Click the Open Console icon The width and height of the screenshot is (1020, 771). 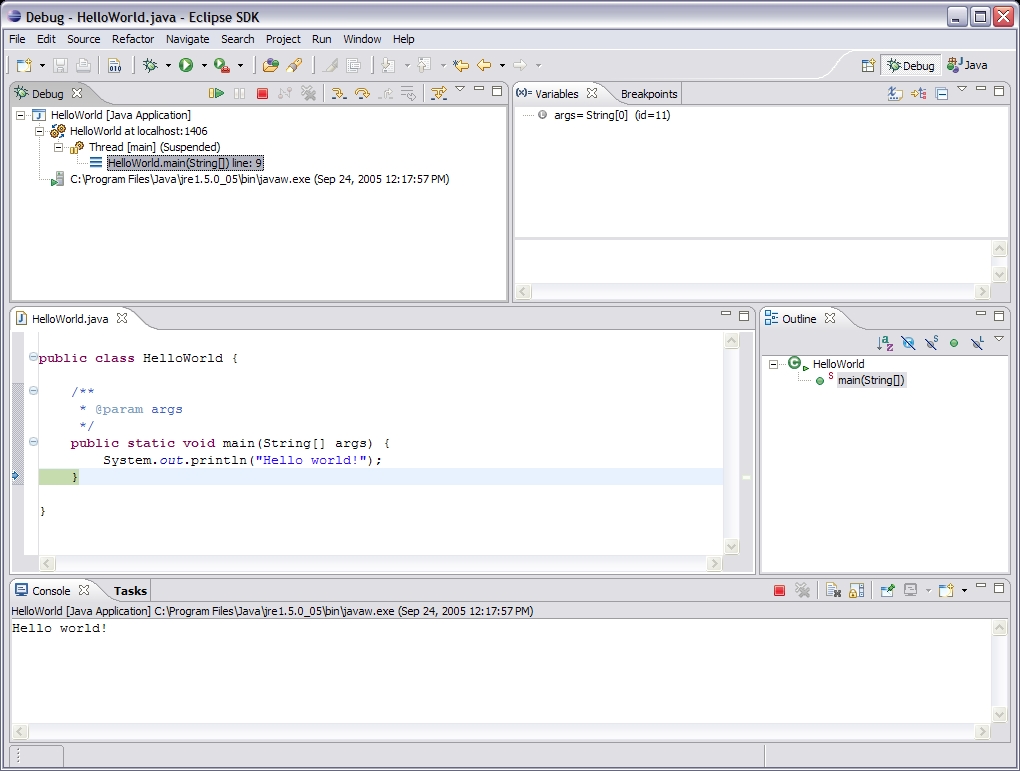pos(946,590)
